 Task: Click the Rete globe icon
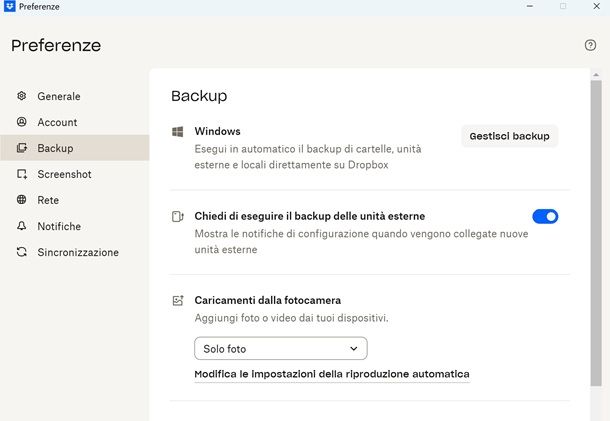(x=22, y=200)
